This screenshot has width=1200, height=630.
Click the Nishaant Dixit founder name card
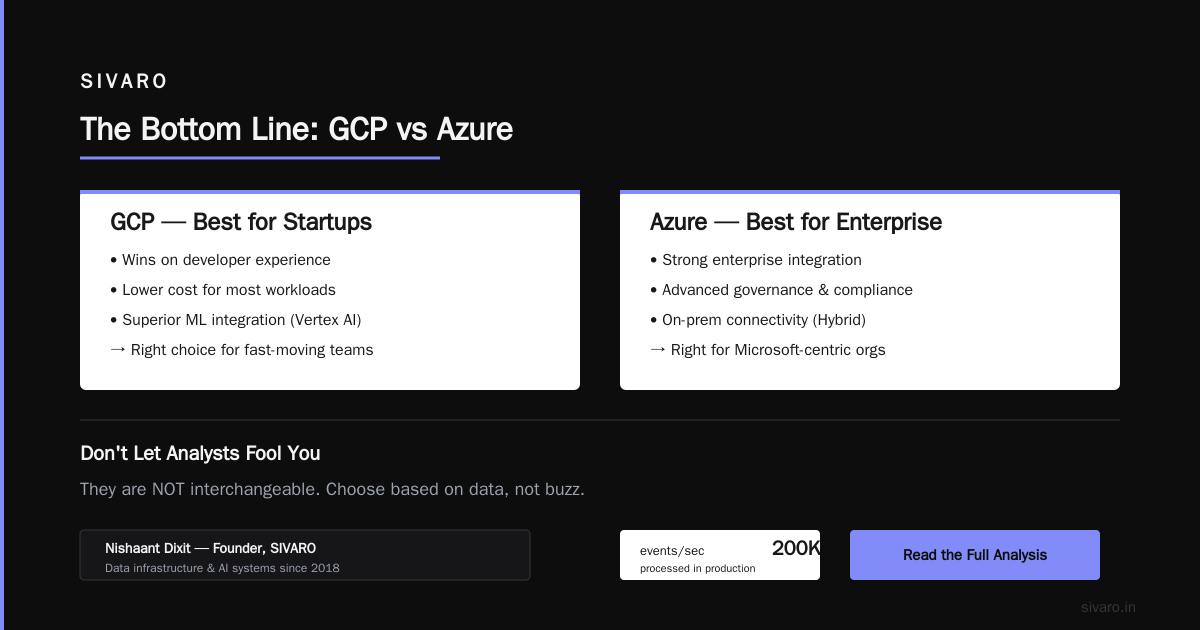tap(305, 555)
